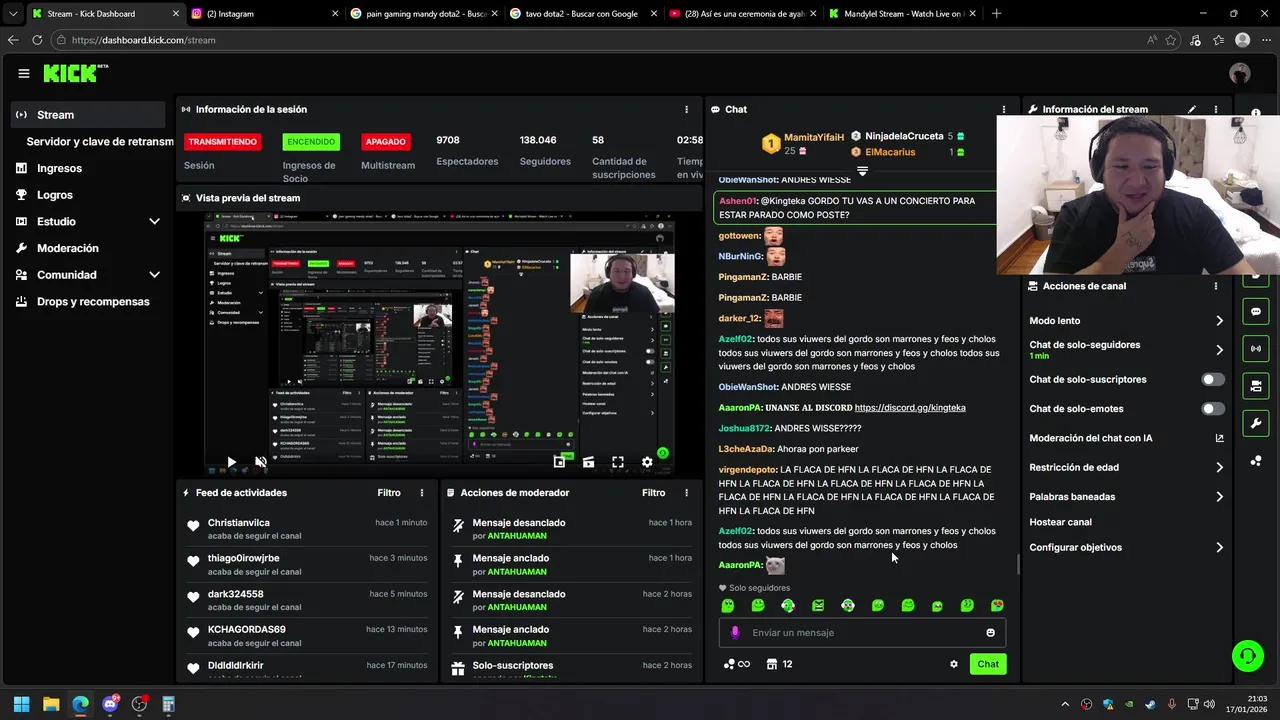Open Acciones de canal three-dot menu

pos(1216,286)
